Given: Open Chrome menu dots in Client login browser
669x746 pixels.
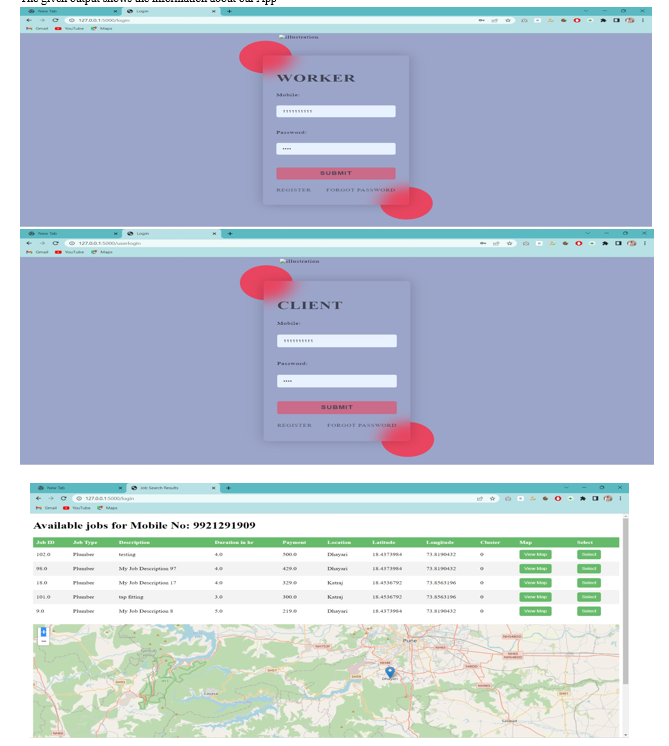Looking at the screenshot, I should (x=645, y=243).
